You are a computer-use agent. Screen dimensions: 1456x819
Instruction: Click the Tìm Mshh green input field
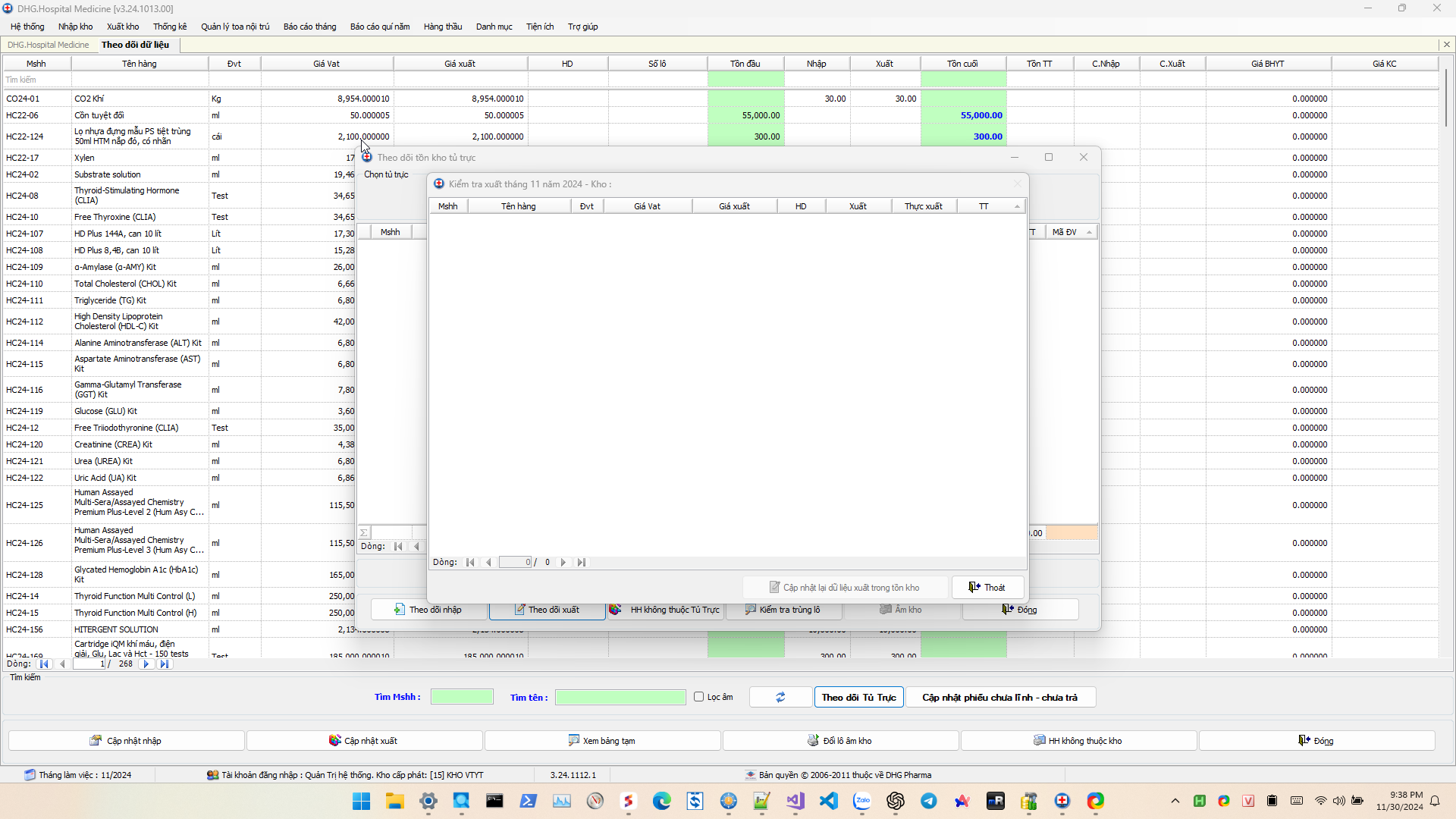click(462, 697)
